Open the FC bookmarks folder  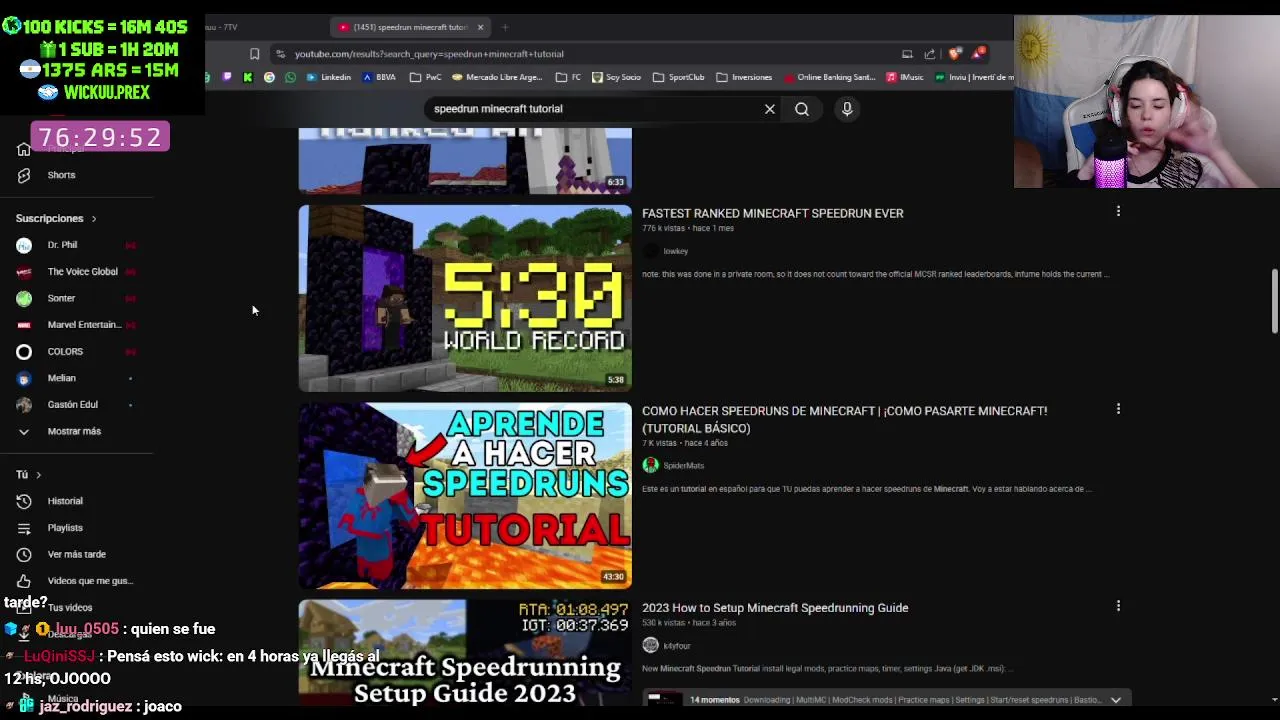click(x=568, y=77)
